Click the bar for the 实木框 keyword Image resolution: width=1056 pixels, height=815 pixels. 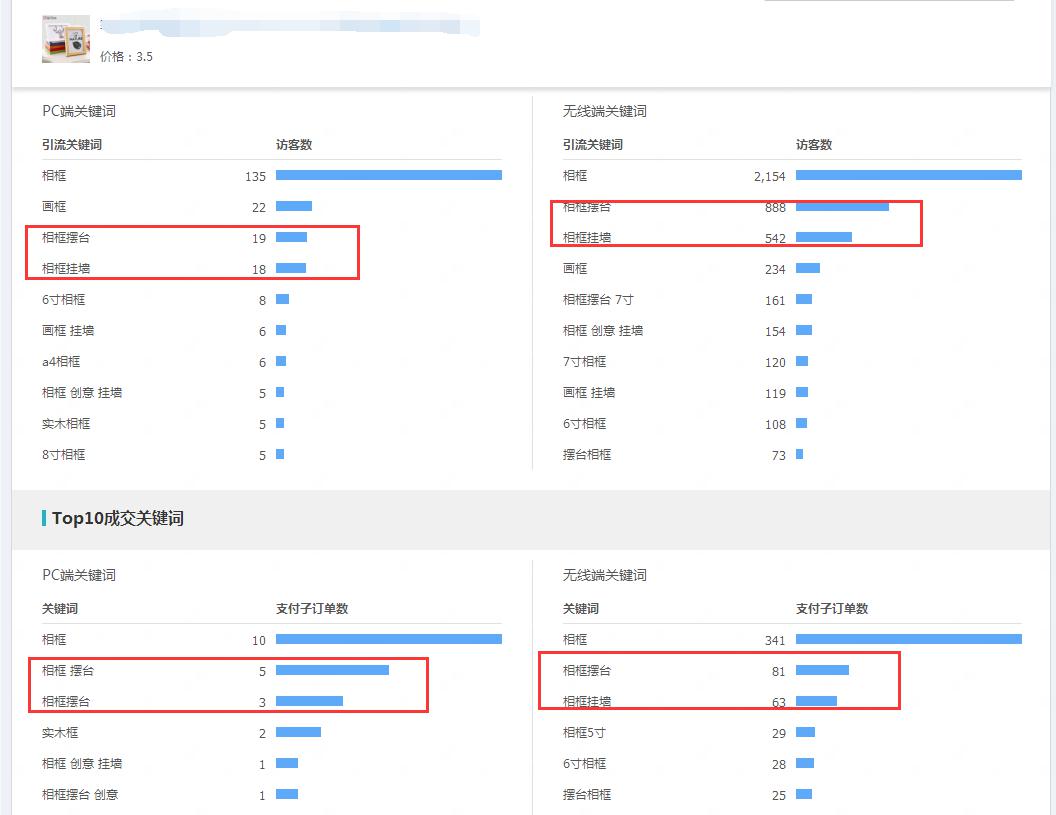click(298, 732)
